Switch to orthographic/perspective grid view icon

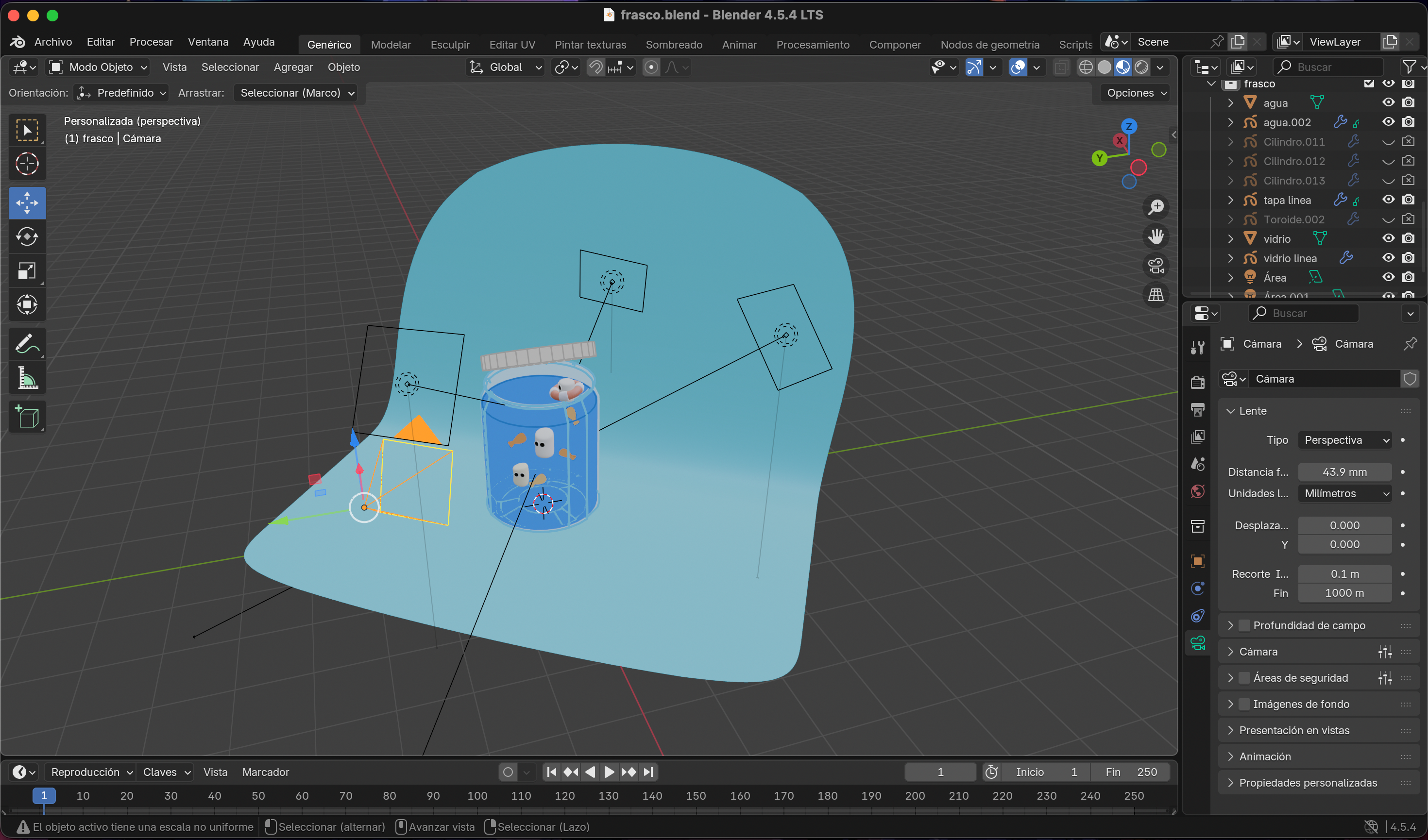click(x=1156, y=295)
